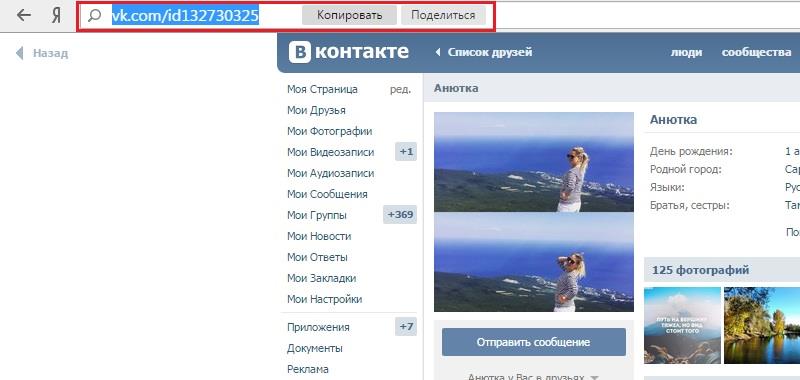Select the vk.com/id132730325 address field

click(185, 16)
